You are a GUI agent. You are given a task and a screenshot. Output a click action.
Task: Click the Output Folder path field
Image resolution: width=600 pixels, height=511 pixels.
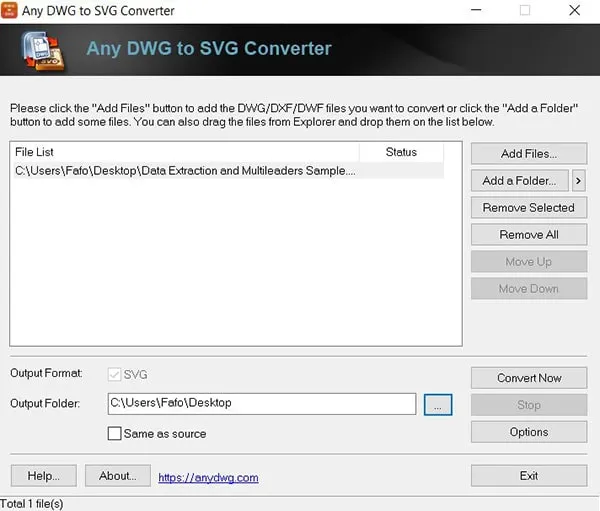pos(262,404)
